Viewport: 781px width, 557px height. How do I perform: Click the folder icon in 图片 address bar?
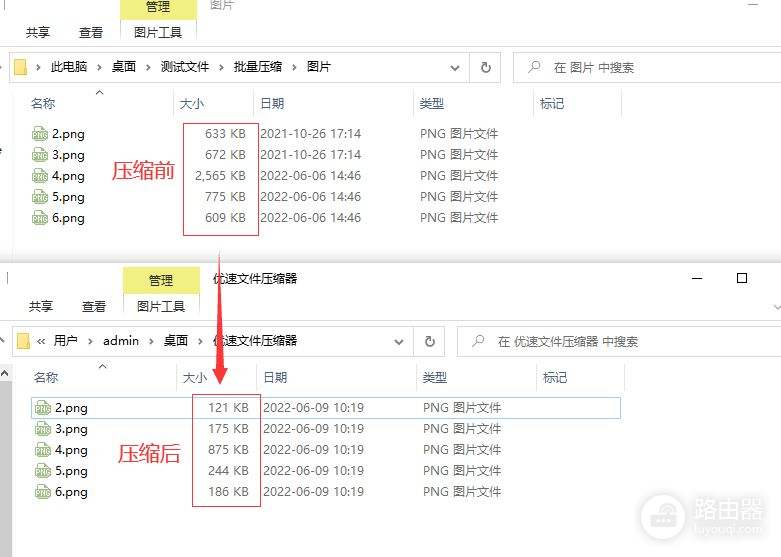[x=20, y=67]
